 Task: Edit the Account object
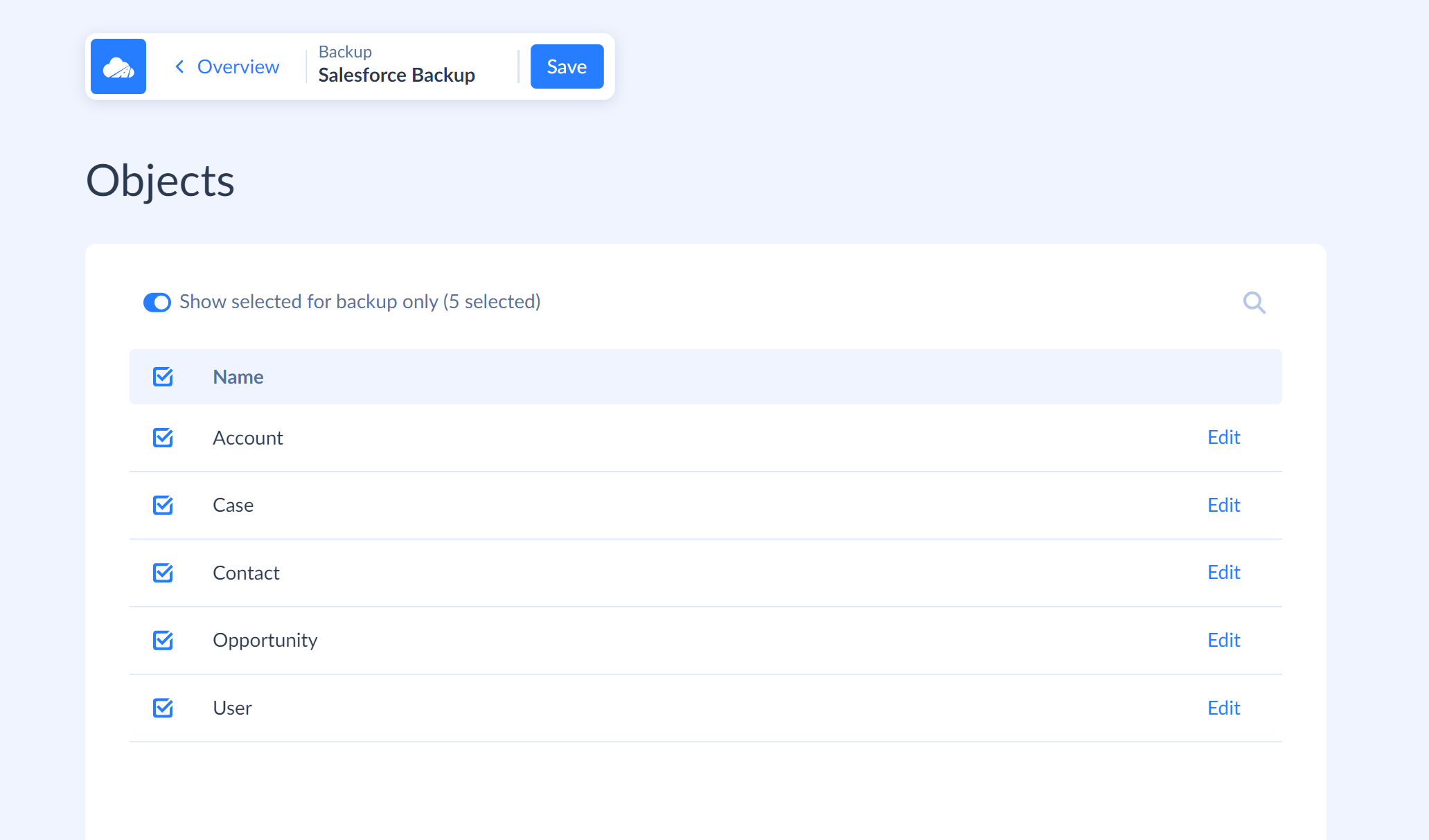coord(1223,437)
